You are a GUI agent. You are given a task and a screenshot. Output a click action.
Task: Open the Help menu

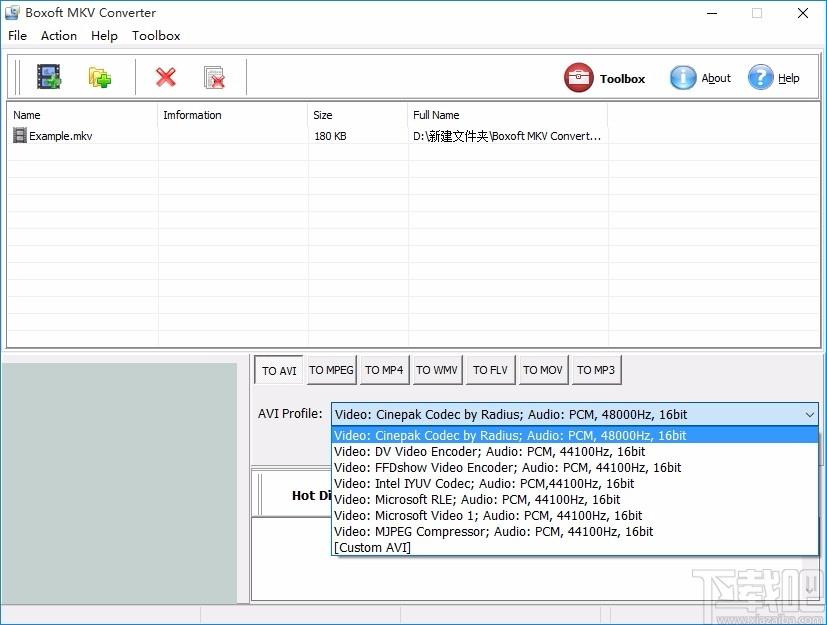tap(104, 35)
